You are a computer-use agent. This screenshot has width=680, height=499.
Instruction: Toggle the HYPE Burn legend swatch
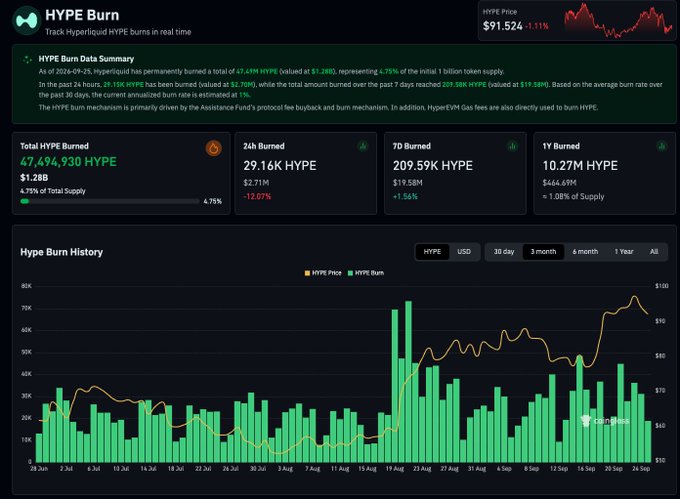click(350, 273)
